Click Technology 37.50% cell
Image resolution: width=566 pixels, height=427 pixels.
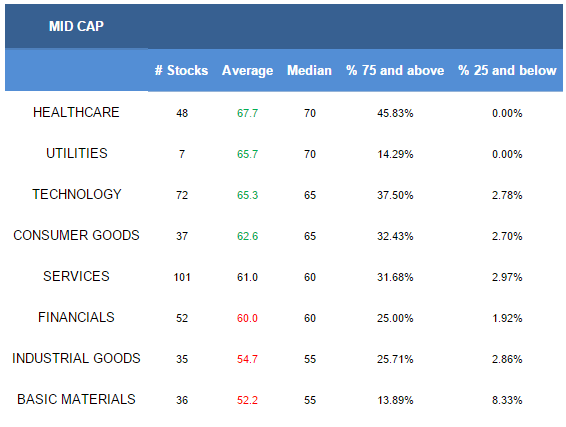[395, 195]
